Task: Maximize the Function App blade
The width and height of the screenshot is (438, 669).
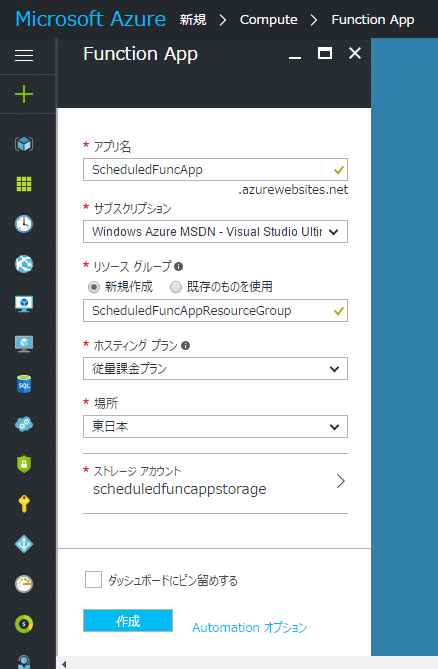Action: pos(325,53)
